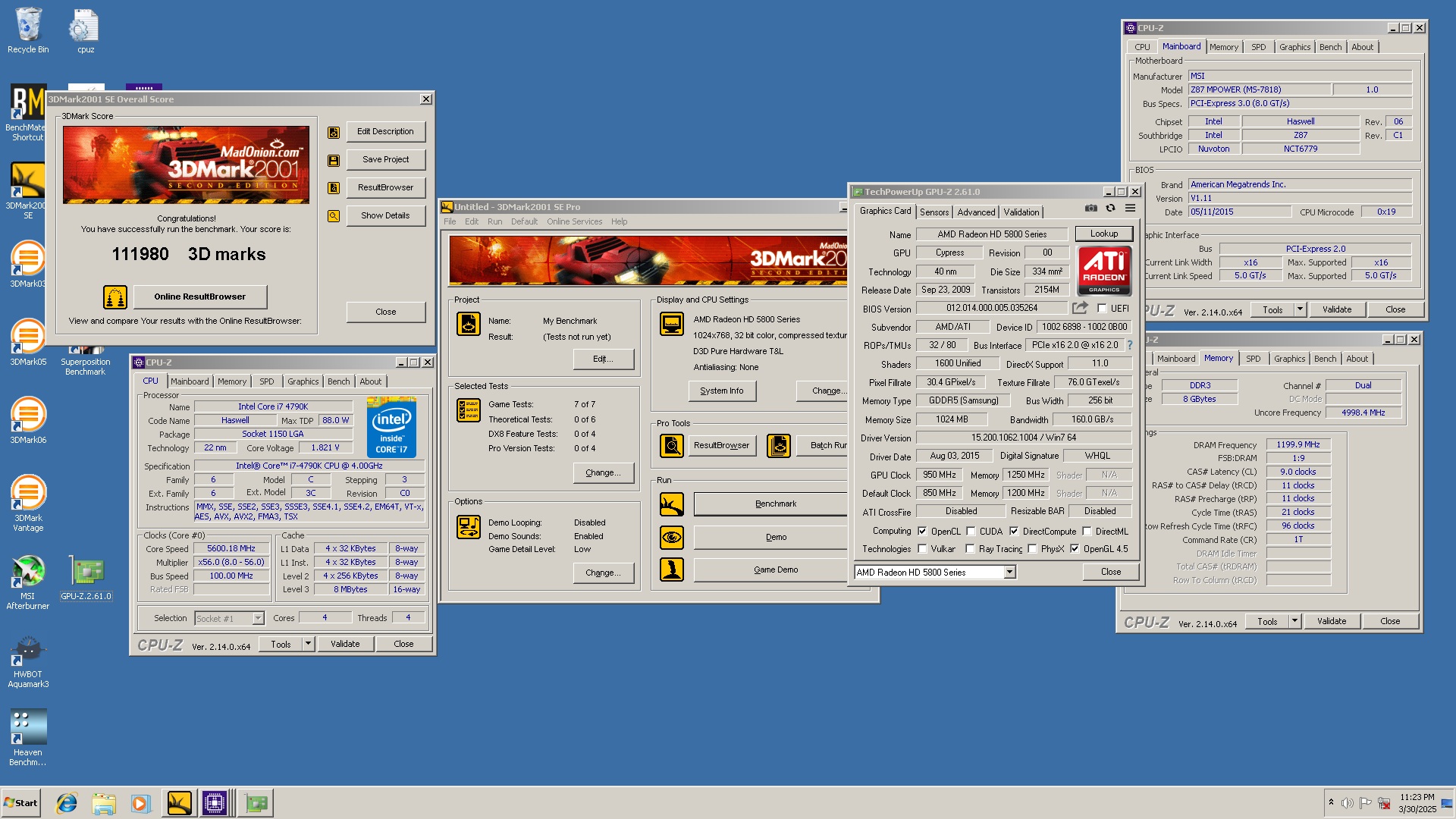This screenshot has height=819, width=1456.
Task: Toggle UEFI checkbox in GPU-Z
Action: [x=1102, y=309]
